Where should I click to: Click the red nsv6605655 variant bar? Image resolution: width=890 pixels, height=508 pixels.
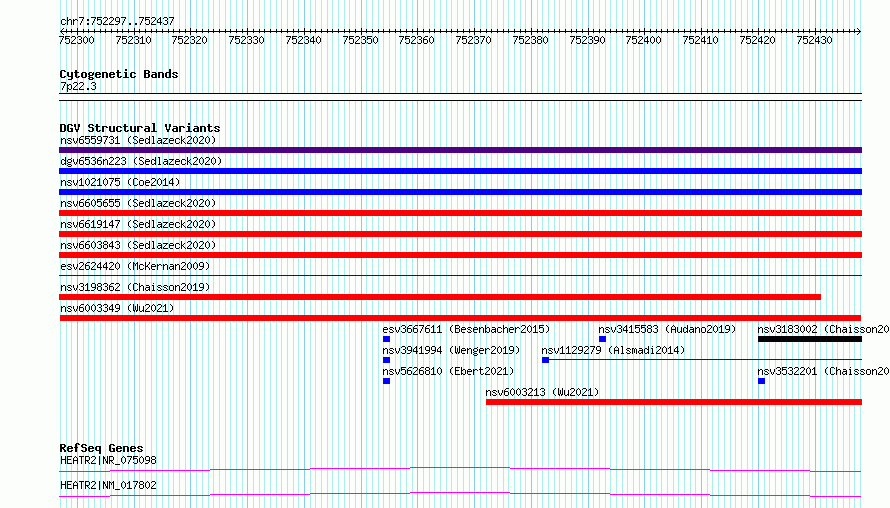(460, 213)
